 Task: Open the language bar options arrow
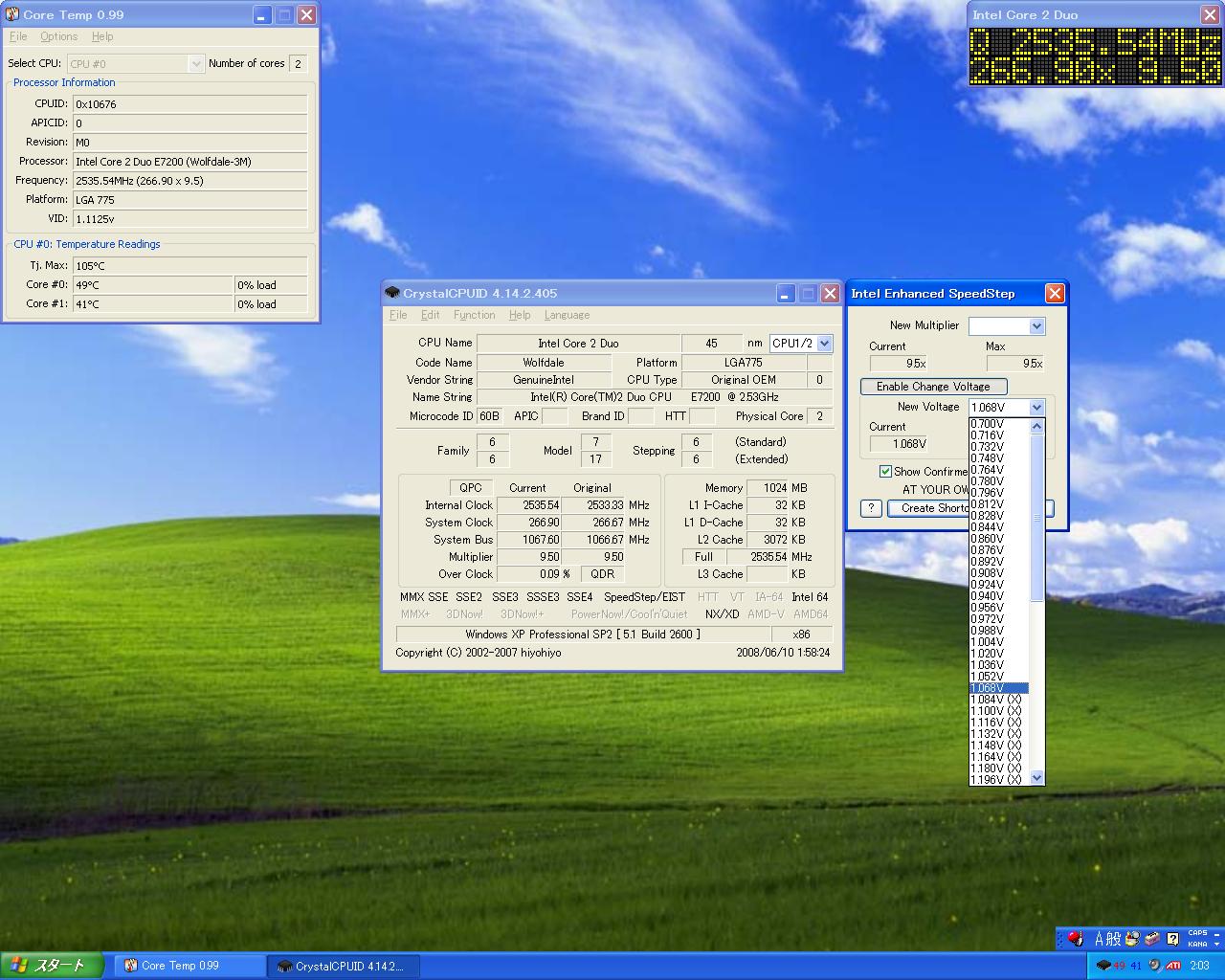[1216, 944]
